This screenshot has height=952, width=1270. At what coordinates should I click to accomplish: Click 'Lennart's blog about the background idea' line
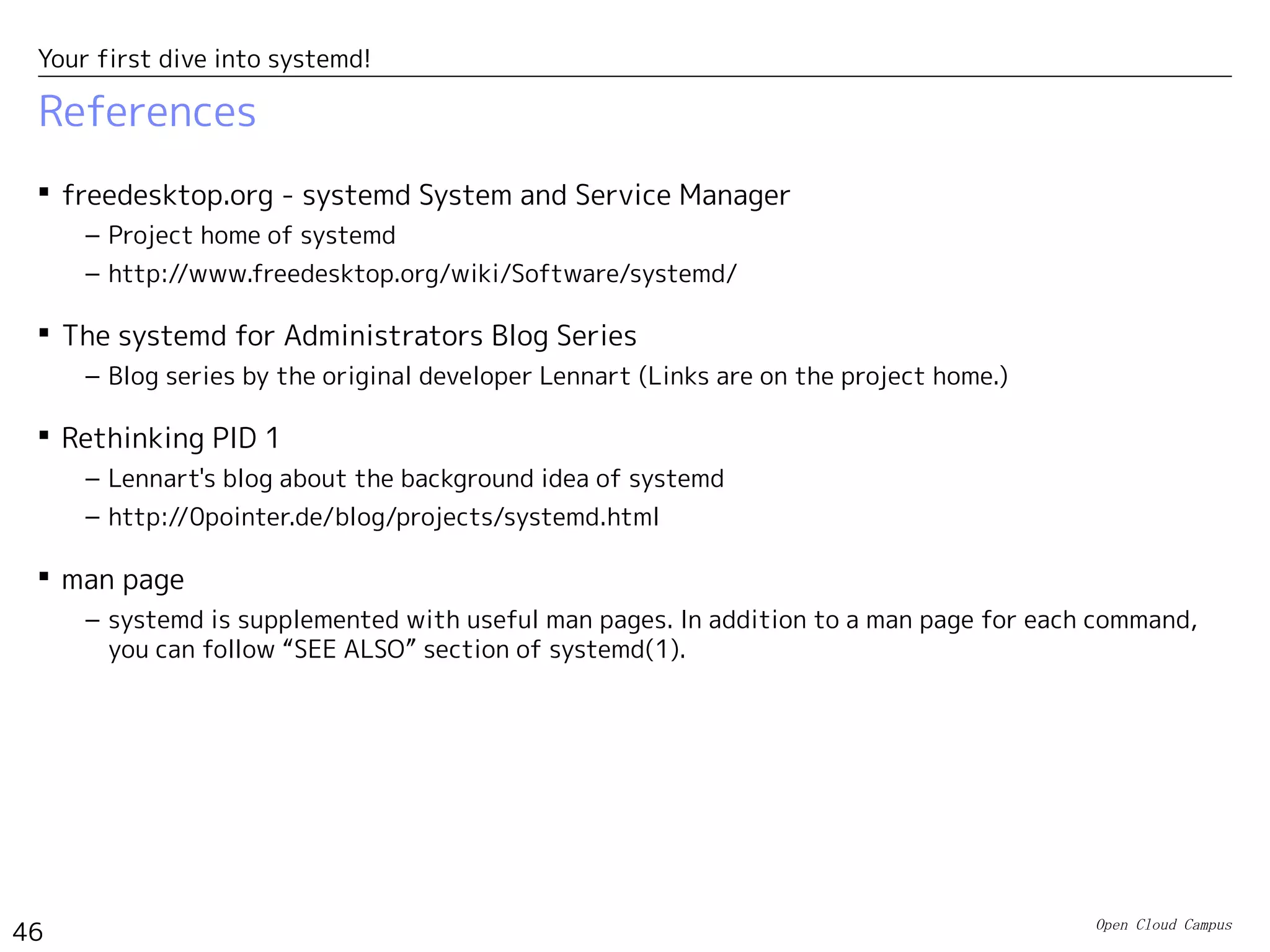click(416, 478)
